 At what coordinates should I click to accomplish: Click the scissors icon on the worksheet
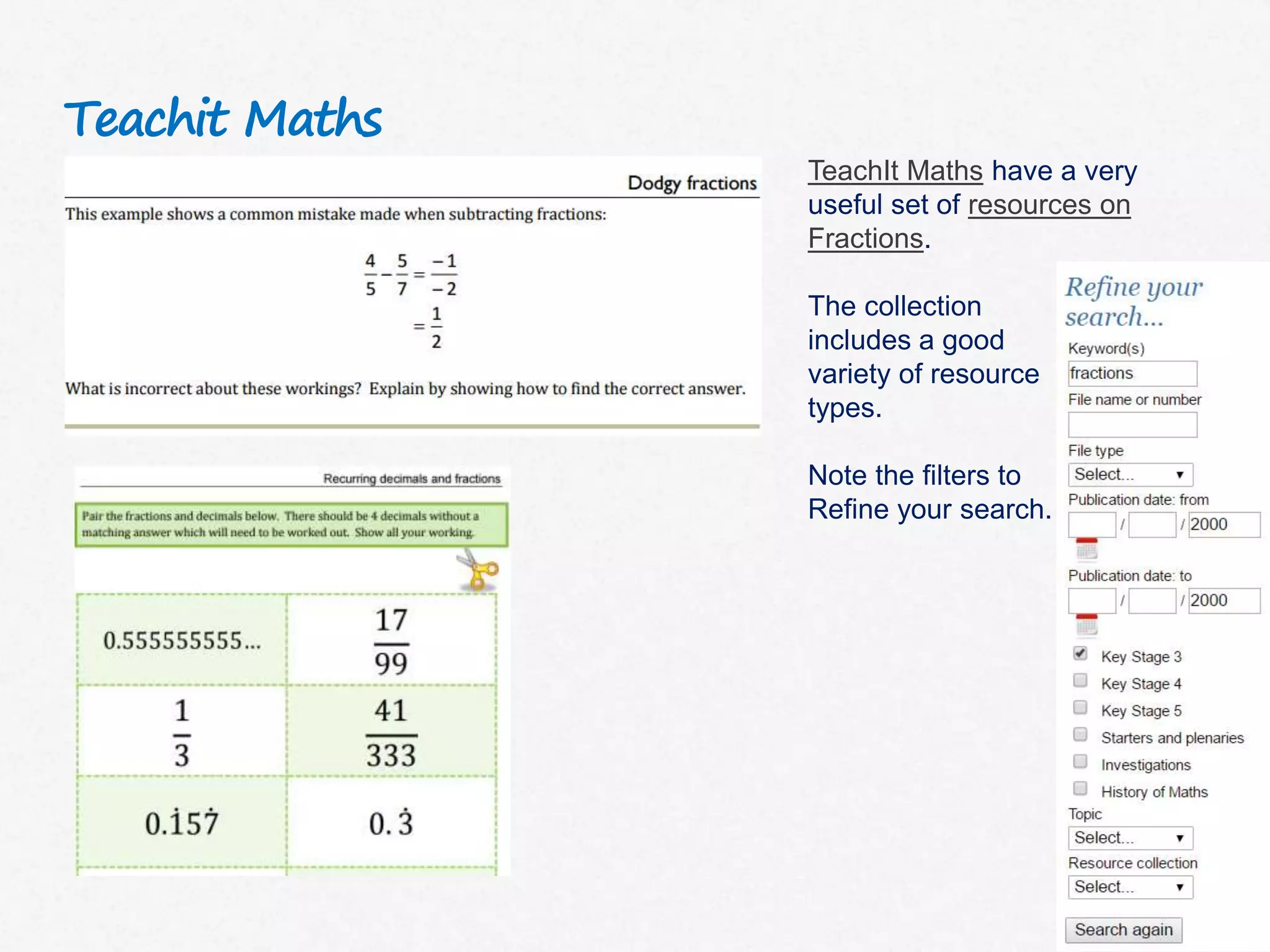coord(477,570)
